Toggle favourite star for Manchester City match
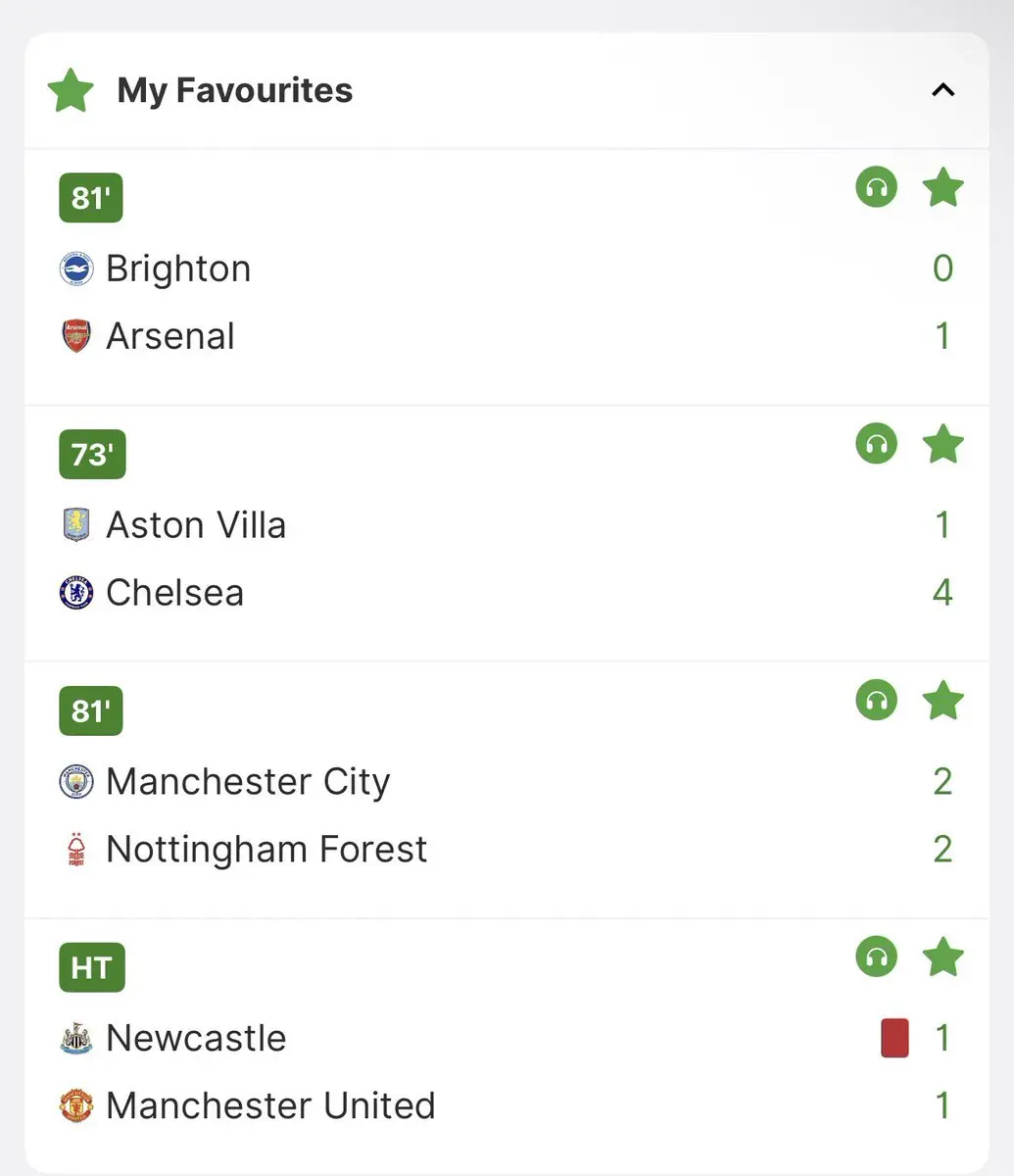Screen dimensions: 1014x1176 942,701
